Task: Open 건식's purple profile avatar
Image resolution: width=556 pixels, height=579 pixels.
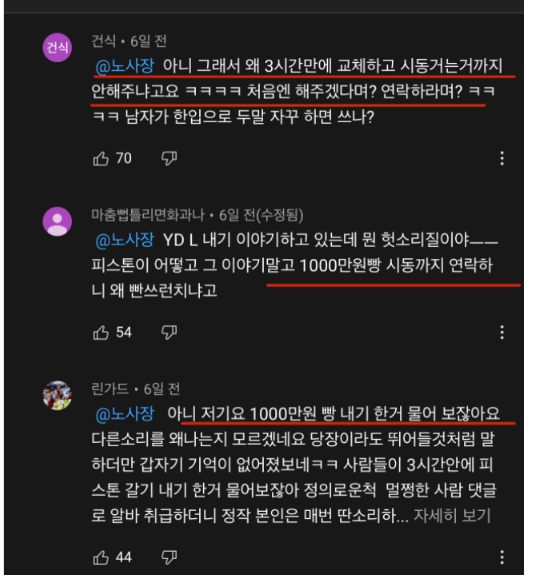Action: pyautogui.click(x=57, y=47)
